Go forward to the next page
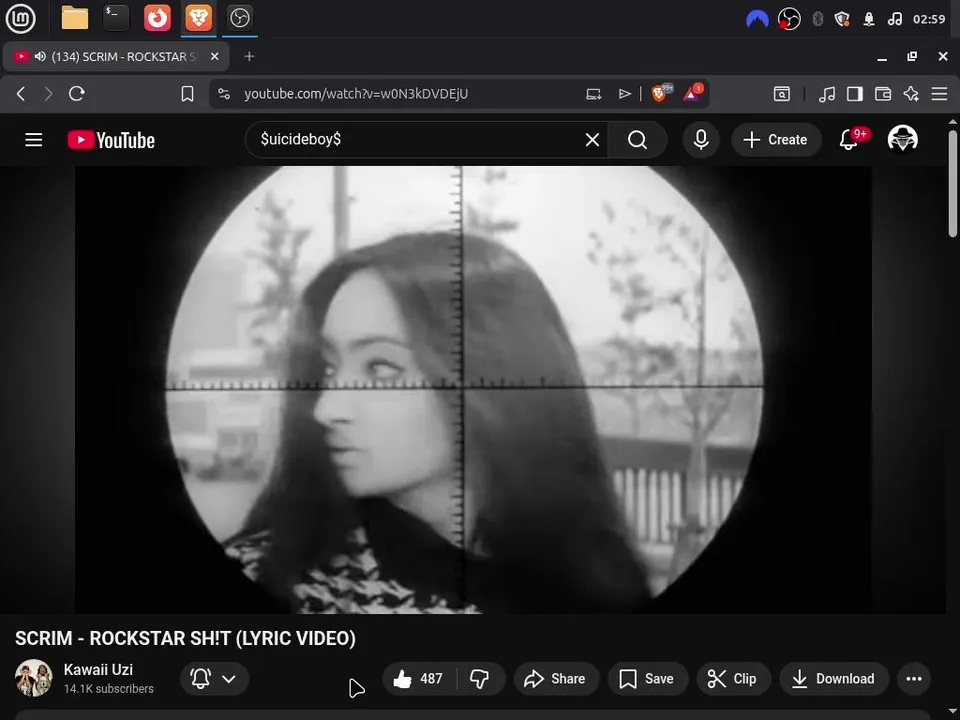The image size is (960, 720). (48, 94)
